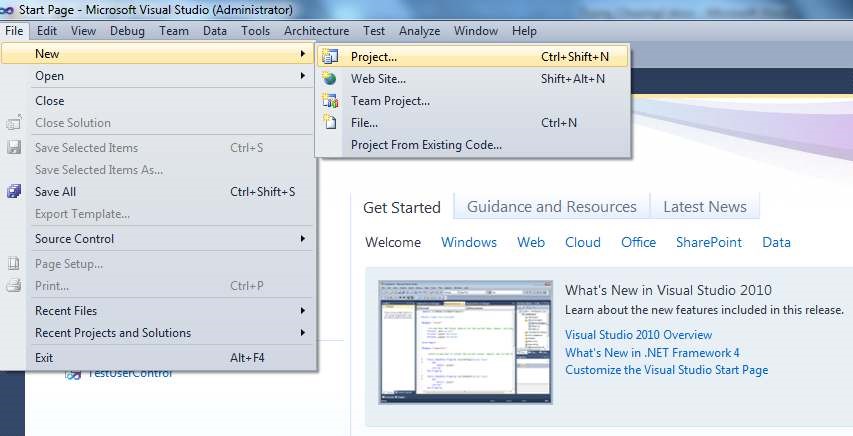The height and width of the screenshot is (436, 853).
Task: Select Project From Existing Code
Action: click(426, 145)
